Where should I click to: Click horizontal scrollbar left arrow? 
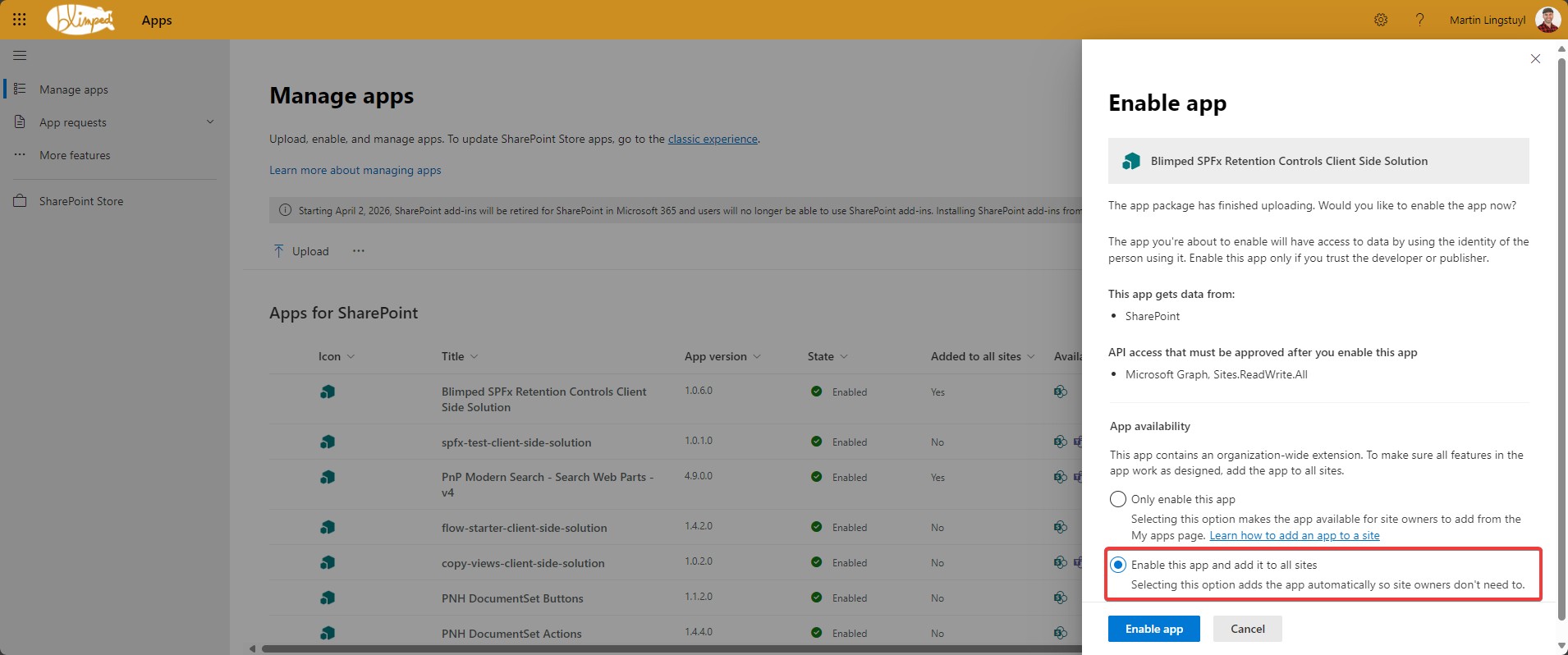(x=252, y=648)
